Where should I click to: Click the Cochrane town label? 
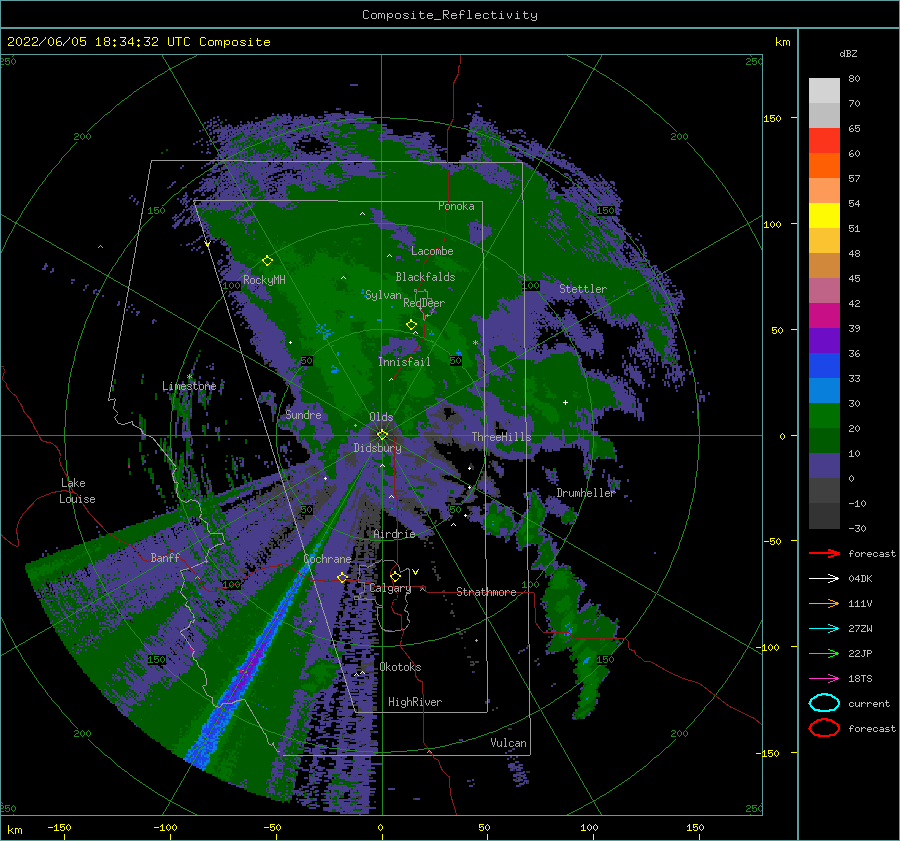[x=327, y=559]
